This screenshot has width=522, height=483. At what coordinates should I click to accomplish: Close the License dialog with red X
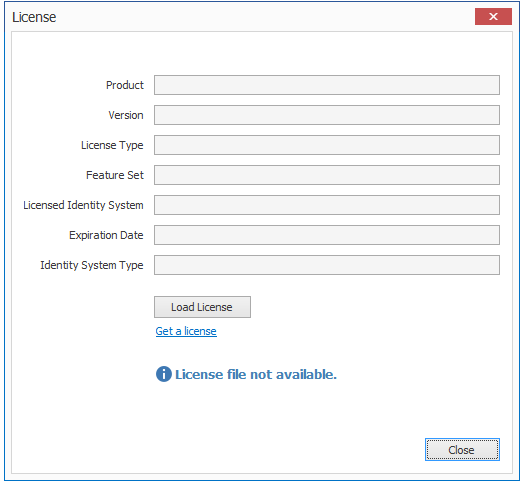tap(493, 17)
